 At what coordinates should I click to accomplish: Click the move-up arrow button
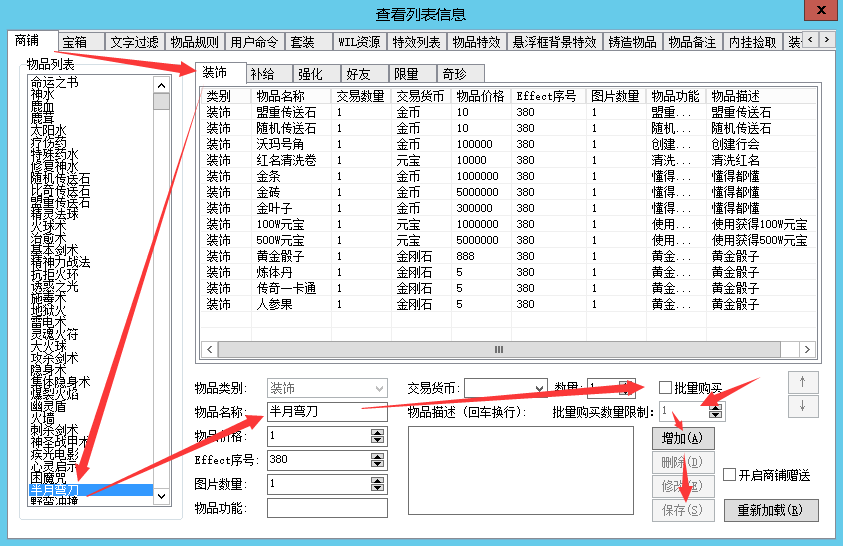pos(802,382)
